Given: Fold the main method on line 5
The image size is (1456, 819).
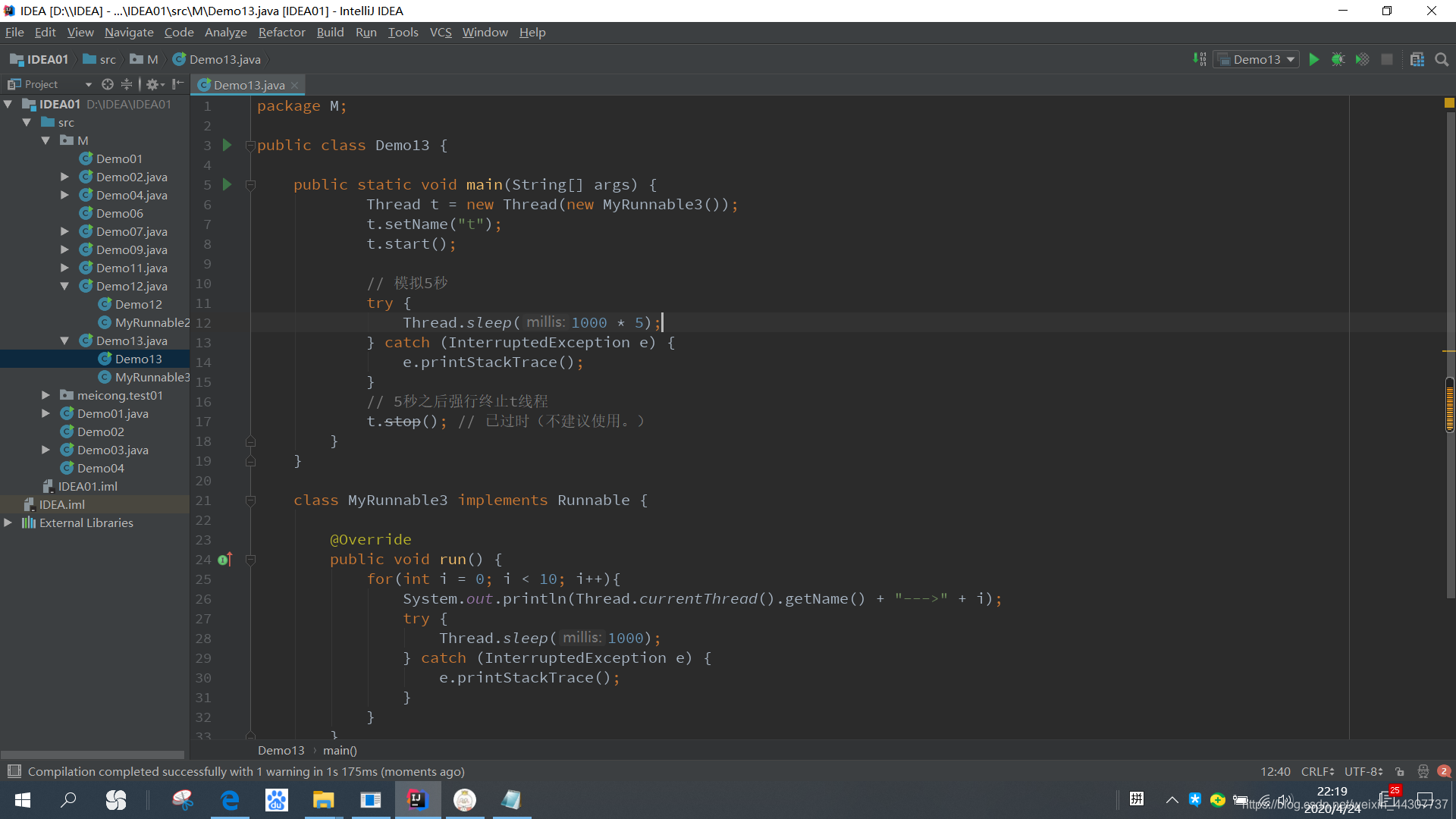Looking at the screenshot, I should click(250, 185).
